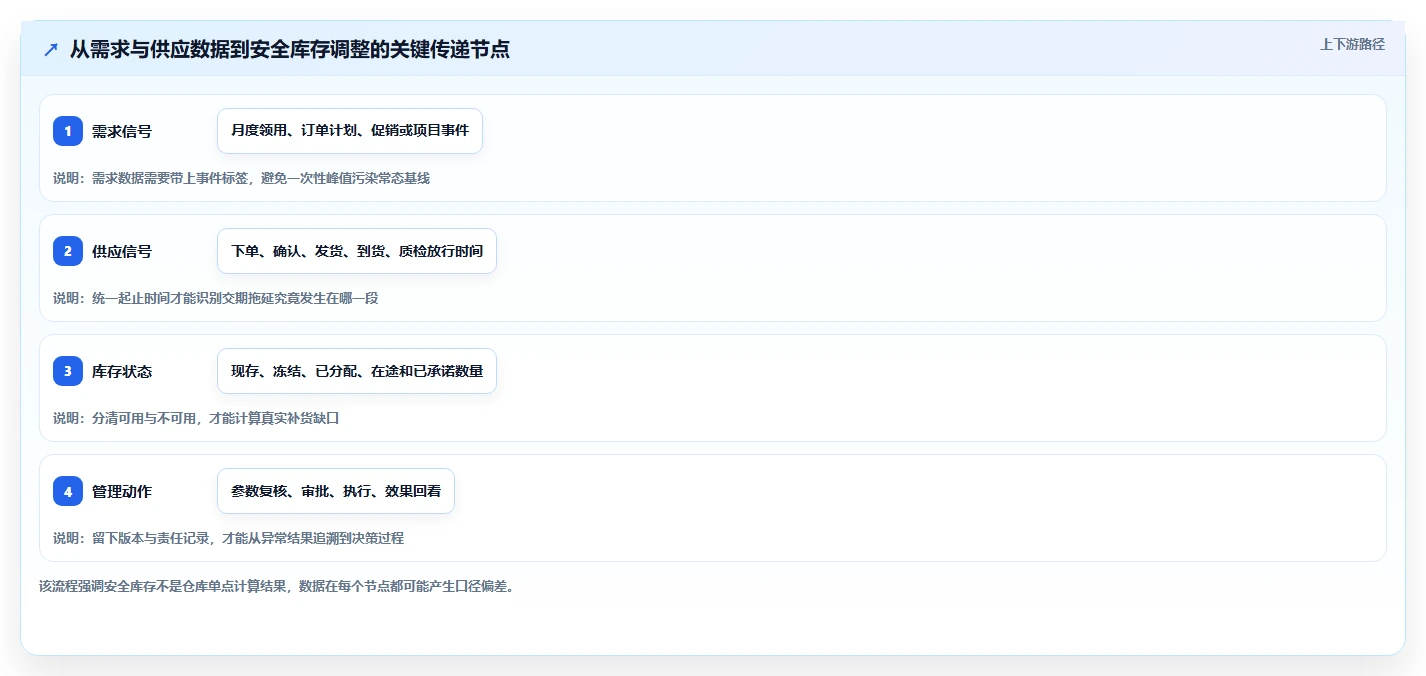
Task: Click the note about 留下版本与责任记录
Action: (228, 538)
